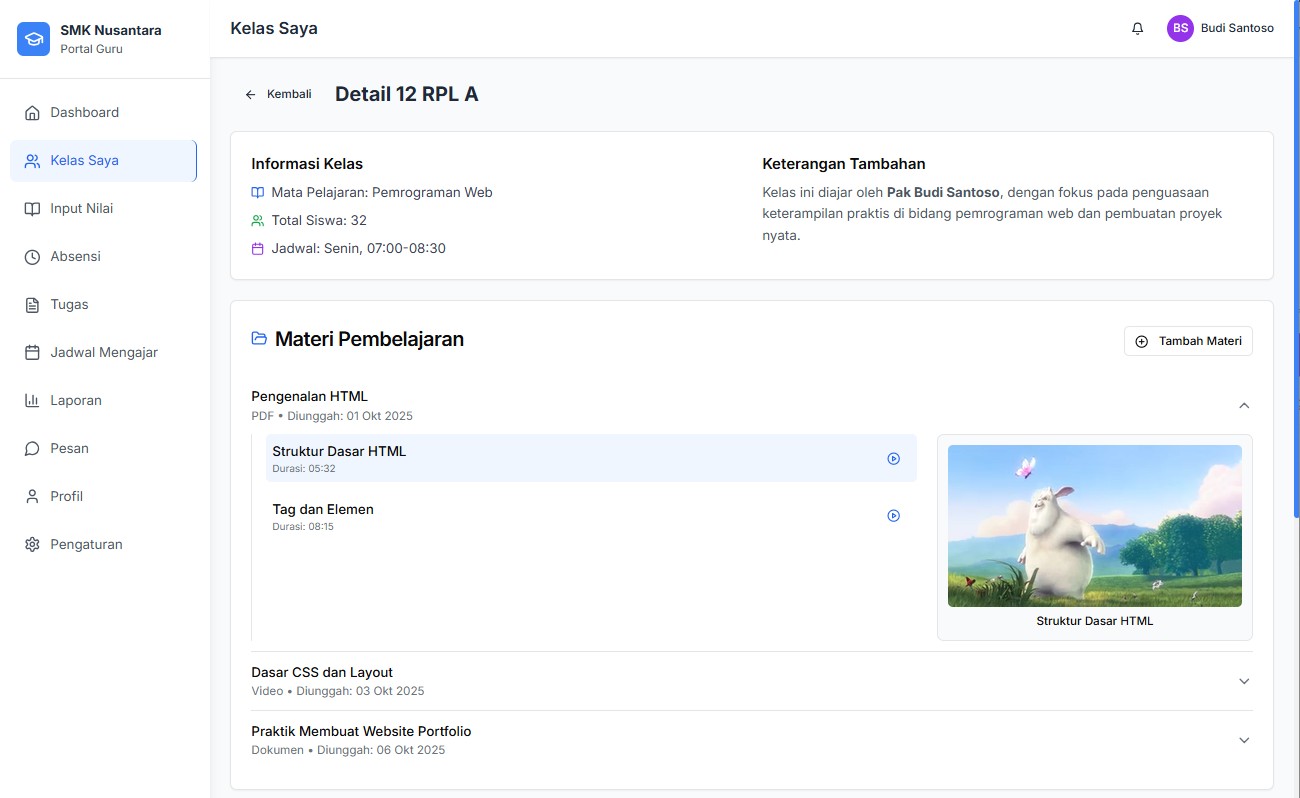Image resolution: width=1300 pixels, height=798 pixels.
Task: Open Input Nilai from the sidebar
Action: point(82,209)
